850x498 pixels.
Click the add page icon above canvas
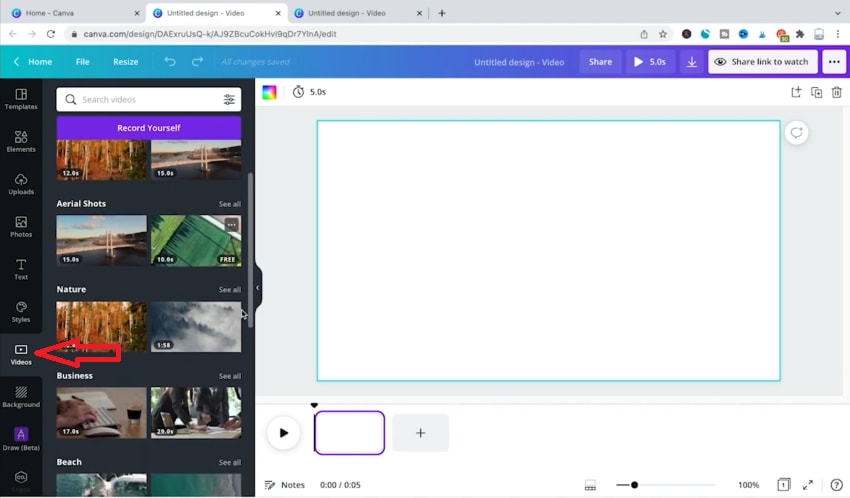(x=796, y=92)
